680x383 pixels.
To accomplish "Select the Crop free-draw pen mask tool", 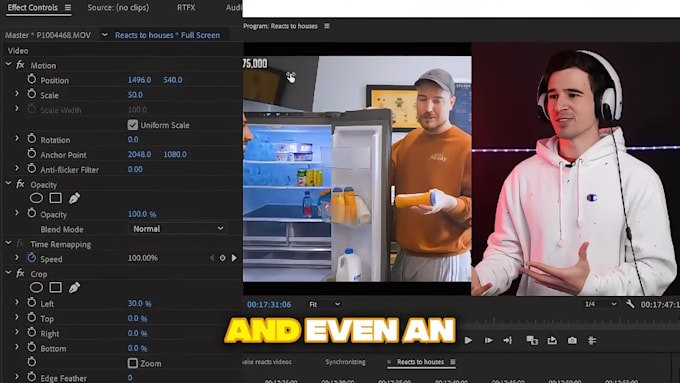I will pyautogui.click(x=75, y=288).
